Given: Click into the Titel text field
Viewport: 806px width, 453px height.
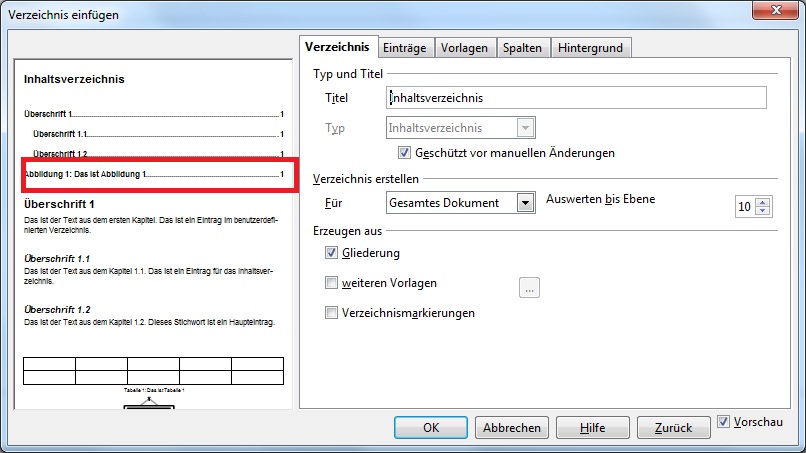Looking at the screenshot, I should point(575,98).
